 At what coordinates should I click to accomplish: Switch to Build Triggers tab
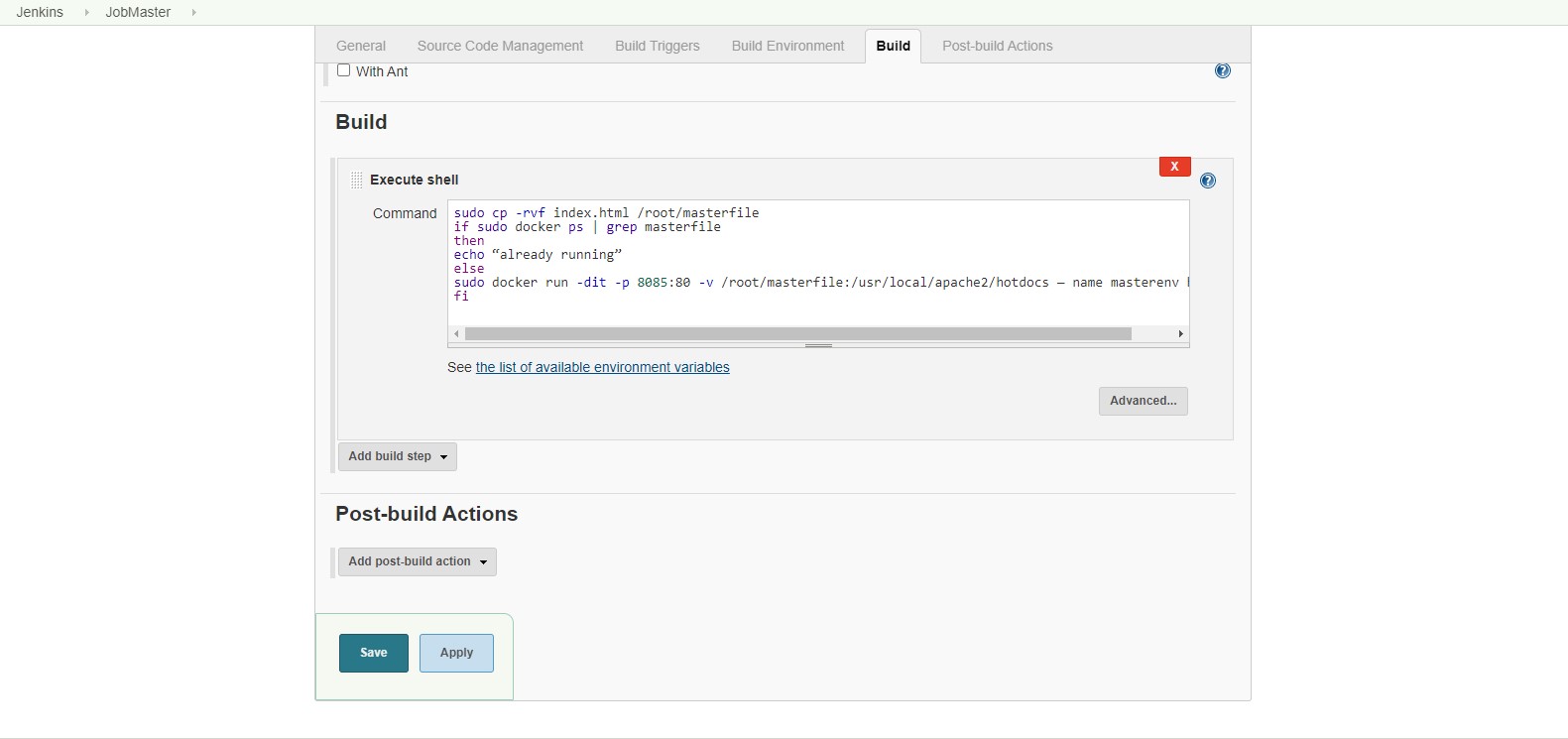pos(658,46)
